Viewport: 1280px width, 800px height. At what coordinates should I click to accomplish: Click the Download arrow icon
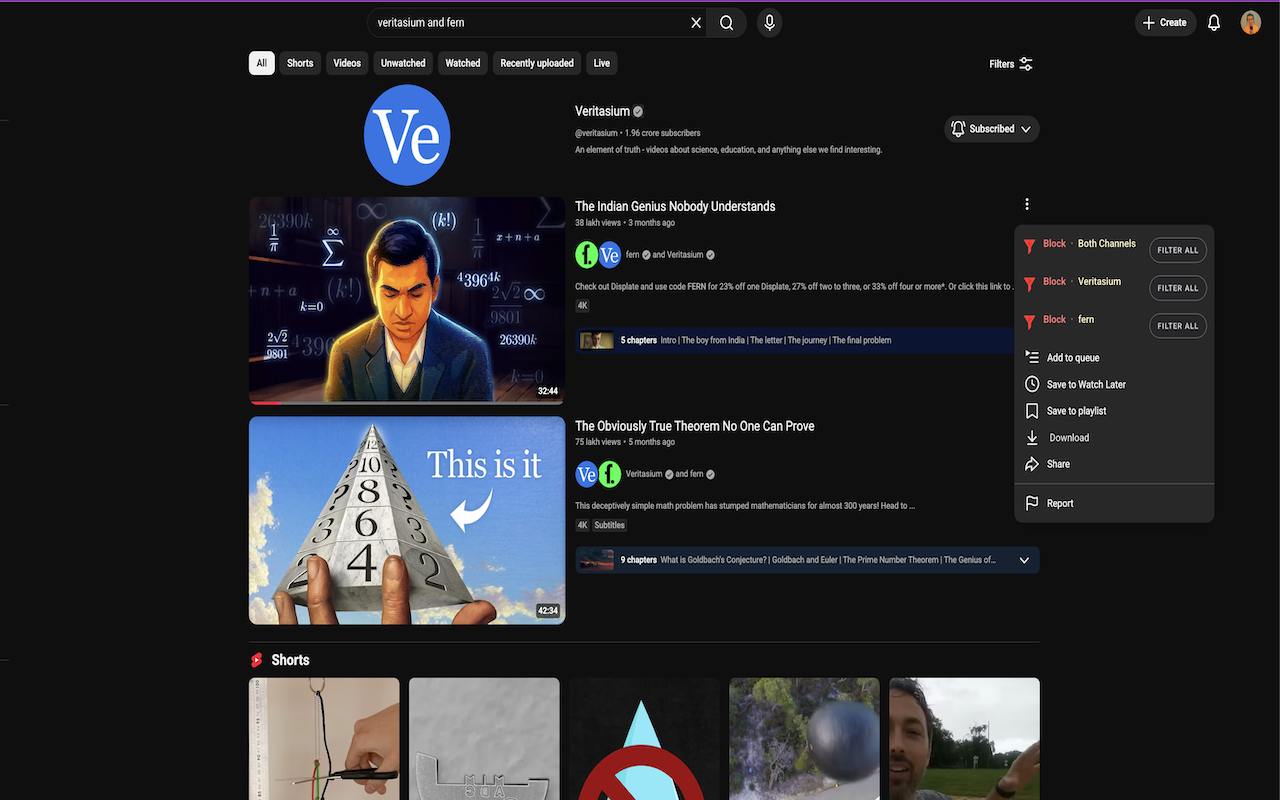[1032, 438]
